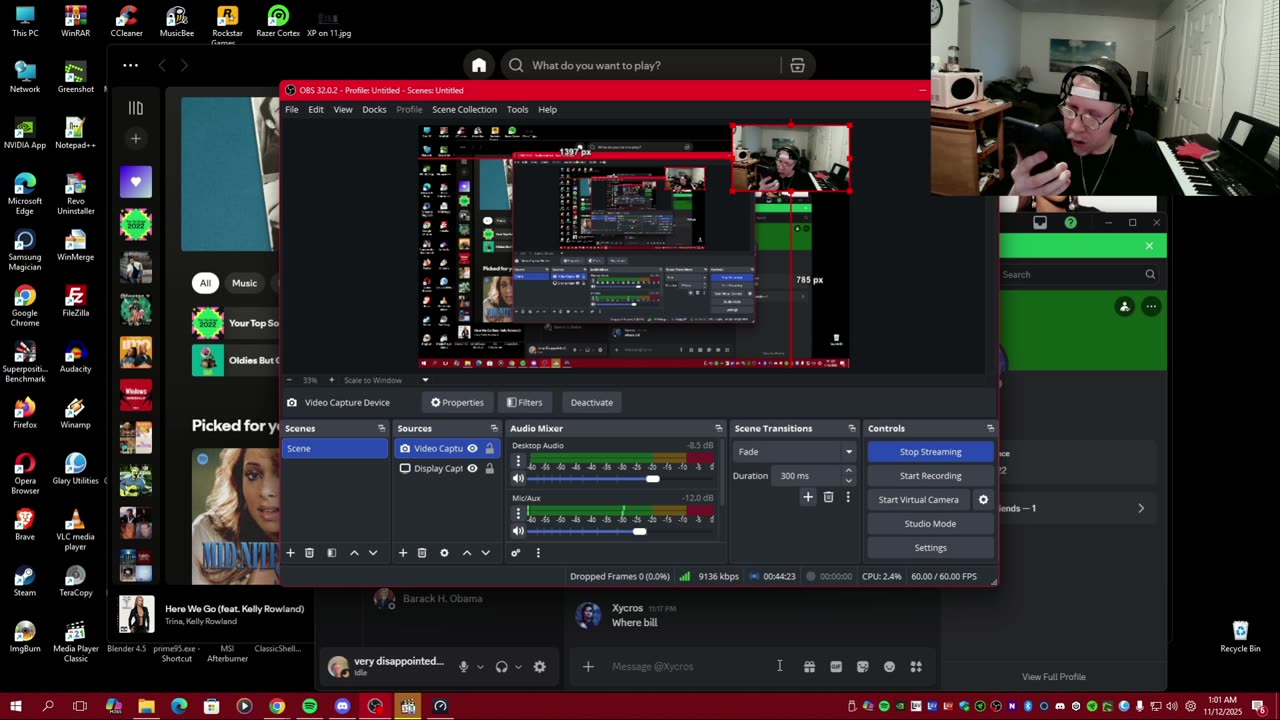Open the OBS Edit menu
This screenshot has height=720, width=1280.
(x=316, y=110)
